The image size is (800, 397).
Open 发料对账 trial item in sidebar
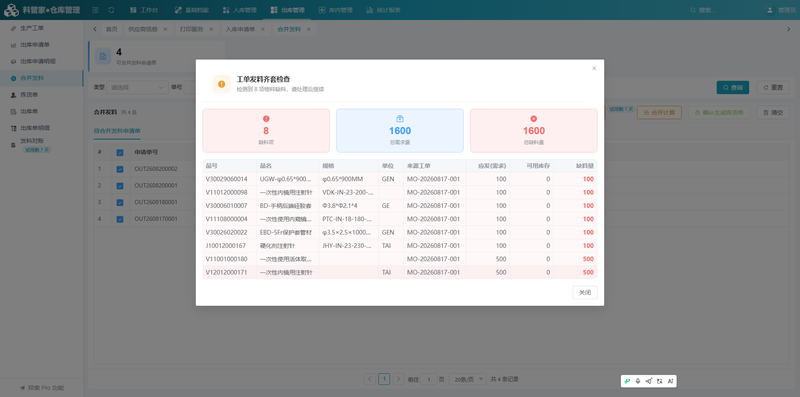[x=42, y=145]
